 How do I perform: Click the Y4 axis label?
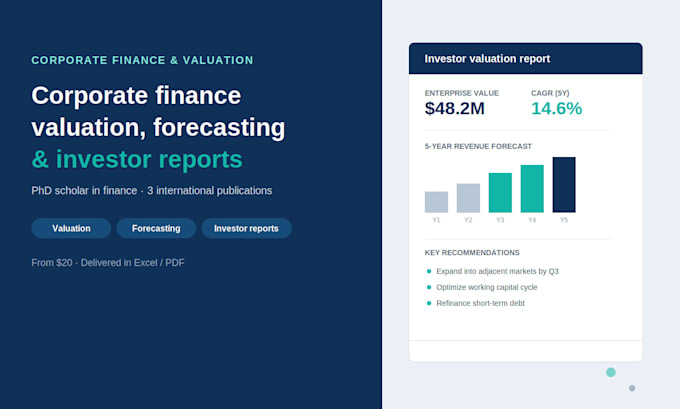pos(532,220)
